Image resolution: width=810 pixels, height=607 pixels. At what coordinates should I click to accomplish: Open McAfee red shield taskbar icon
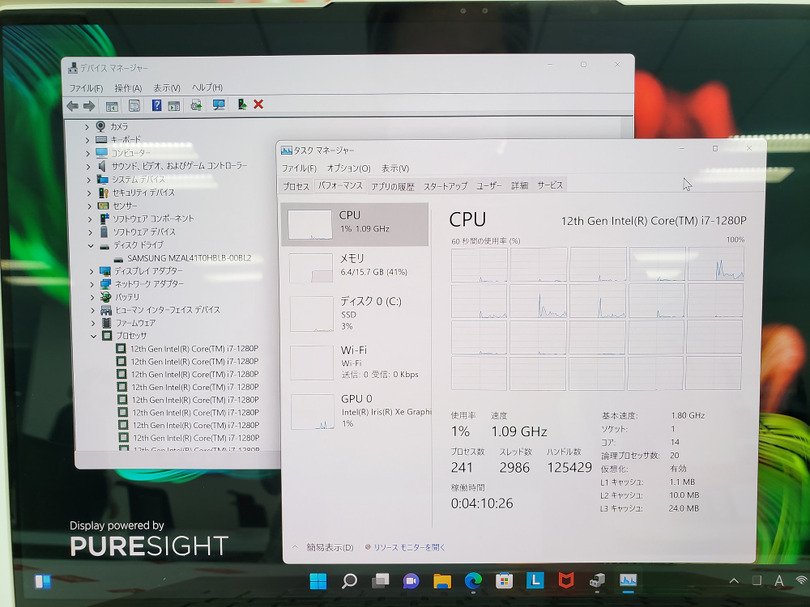point(566,581)
